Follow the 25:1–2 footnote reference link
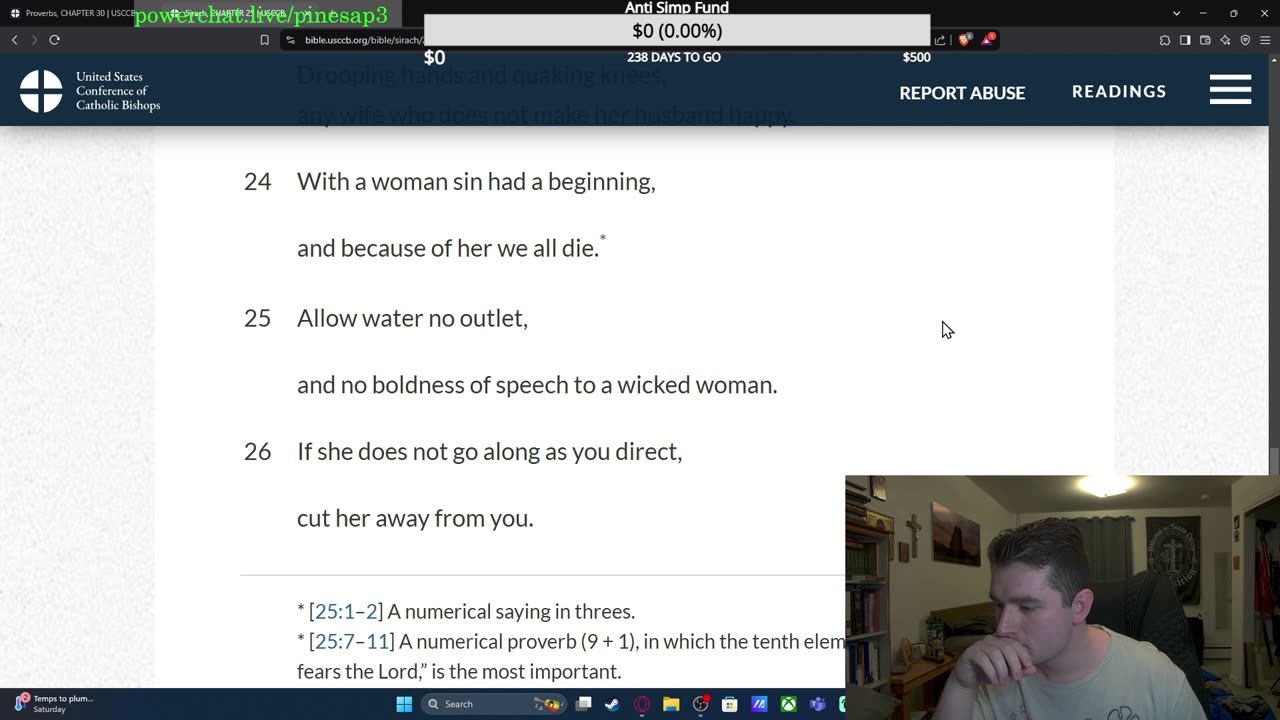This screenshot has width=1280, height=720. click(346, 611)
